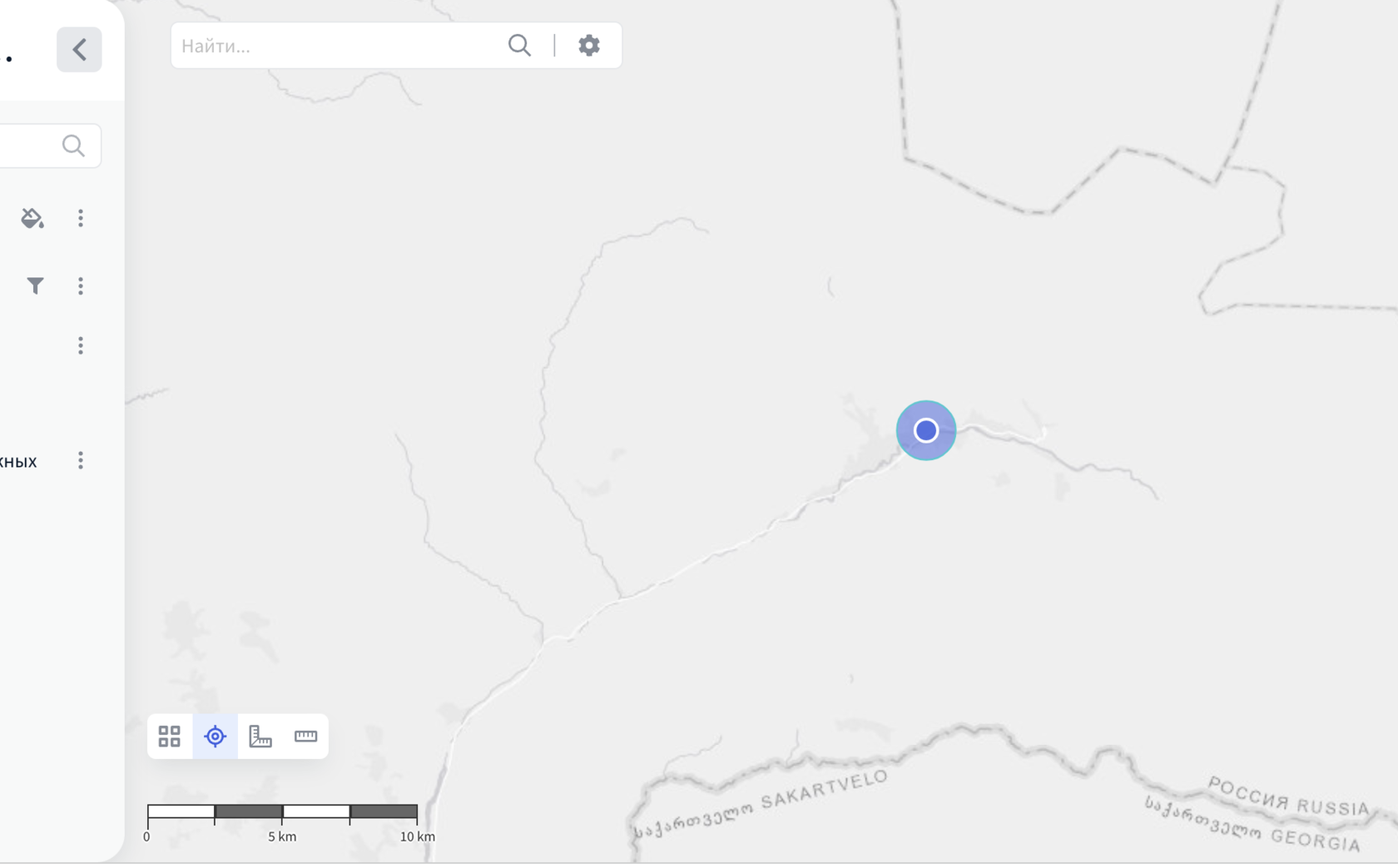
Task: Select the ruler distance measurement tool
Action: click(x=305, y=737)
